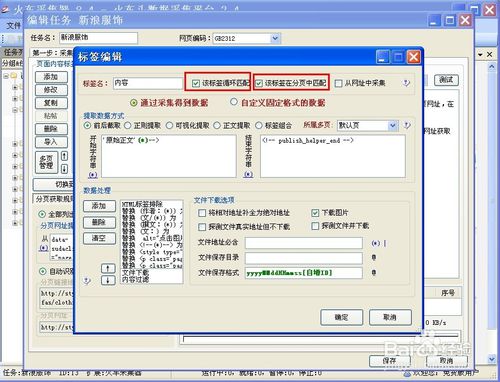Click icon beside 文件保存格式 field

[x=374, y=273]
